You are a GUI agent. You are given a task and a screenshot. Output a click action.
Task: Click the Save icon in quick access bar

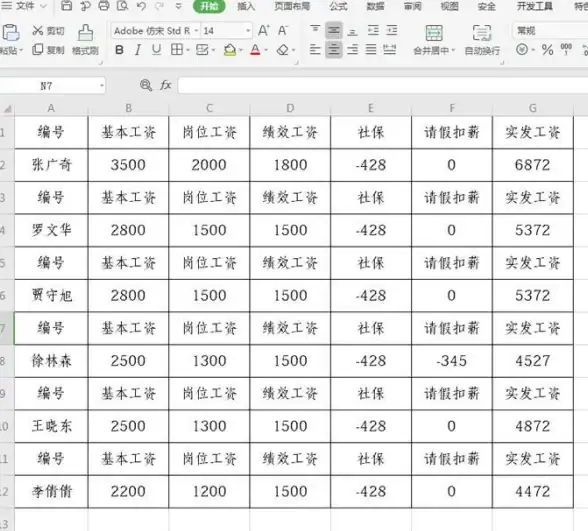pos(66,6)
